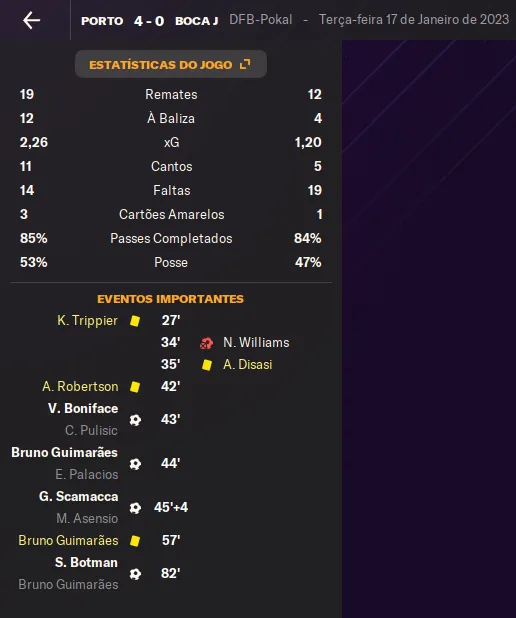This screenshot has width=516, height=618.
Task: Open the DFB-Pokal competition link
Action: coord(261,20)
